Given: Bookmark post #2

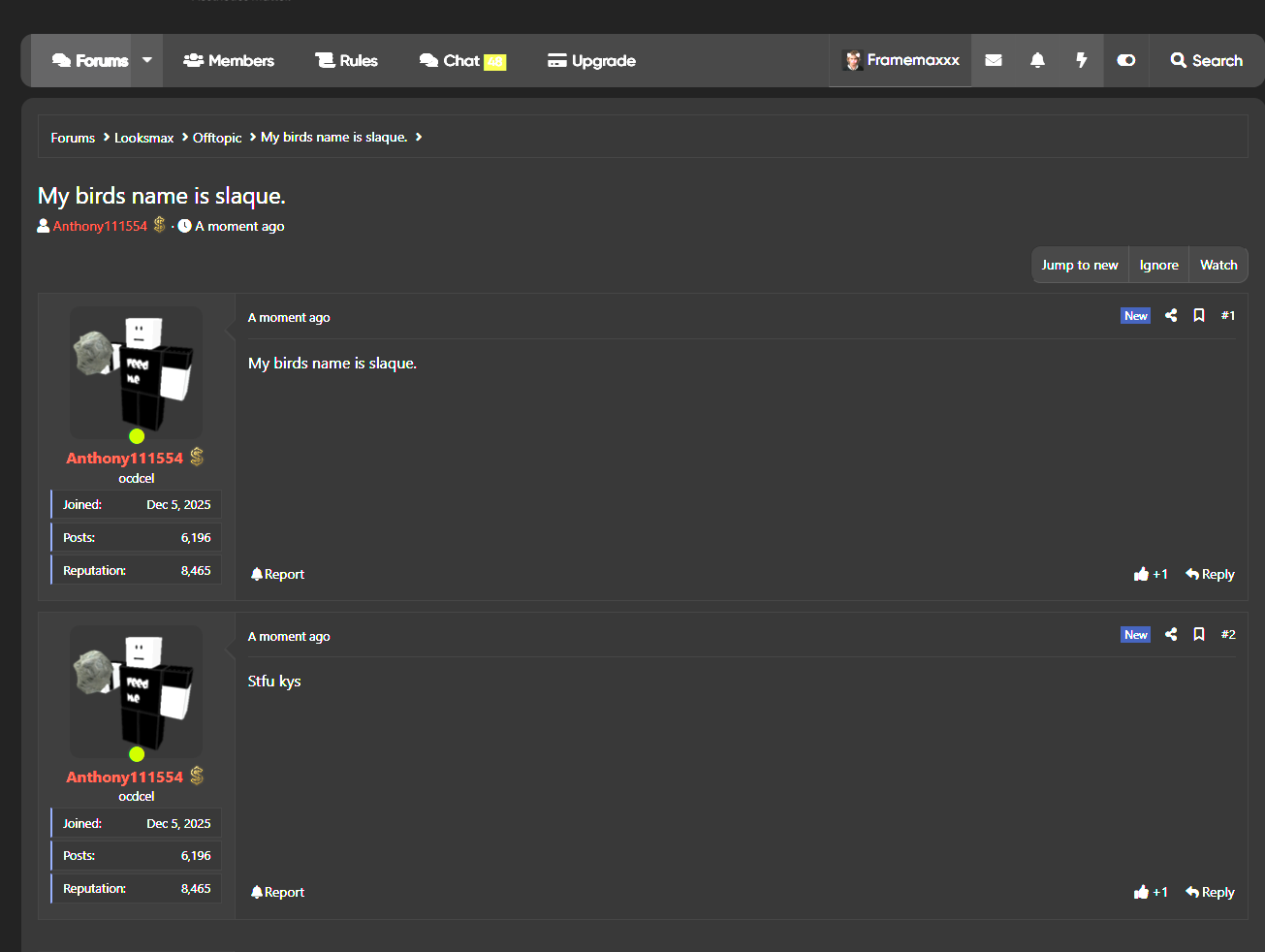Looking at the screenshot, I should [1199, 634].
